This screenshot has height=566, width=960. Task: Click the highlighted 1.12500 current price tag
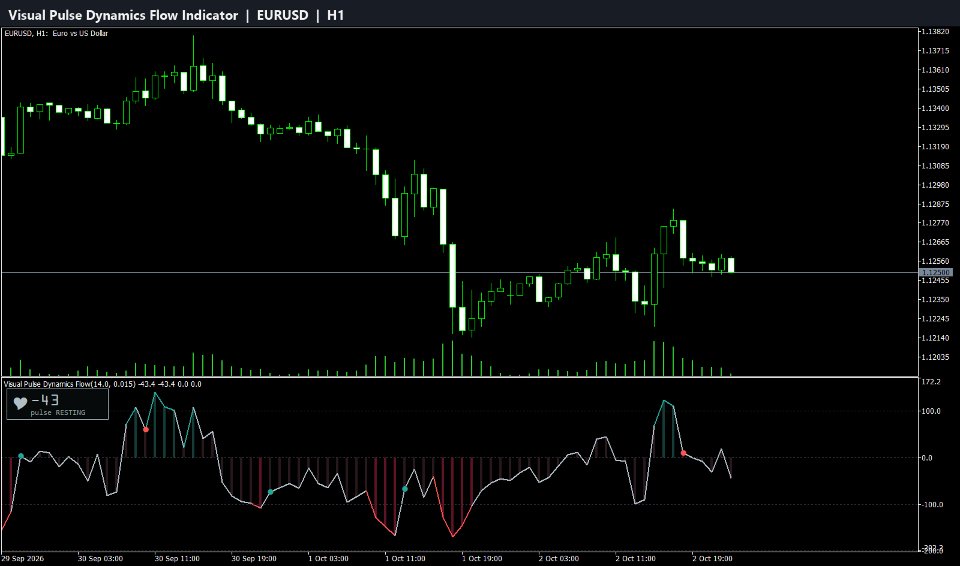[936, 272]
